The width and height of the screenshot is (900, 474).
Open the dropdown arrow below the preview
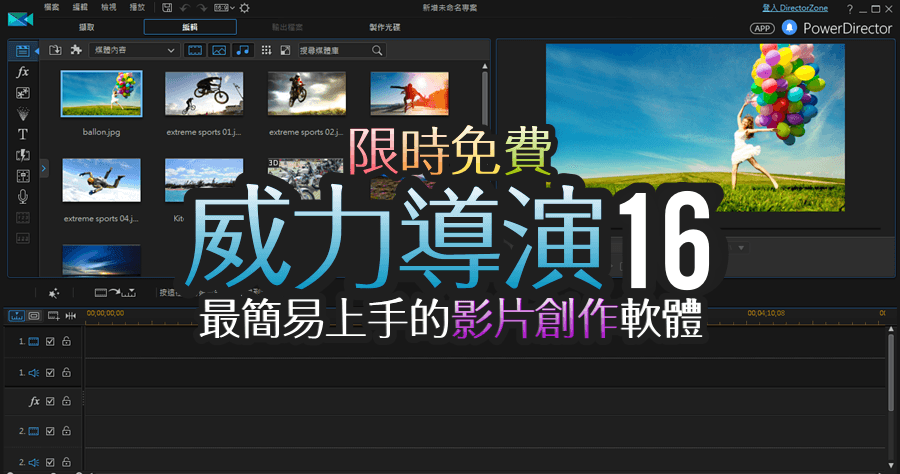(741, 248)
